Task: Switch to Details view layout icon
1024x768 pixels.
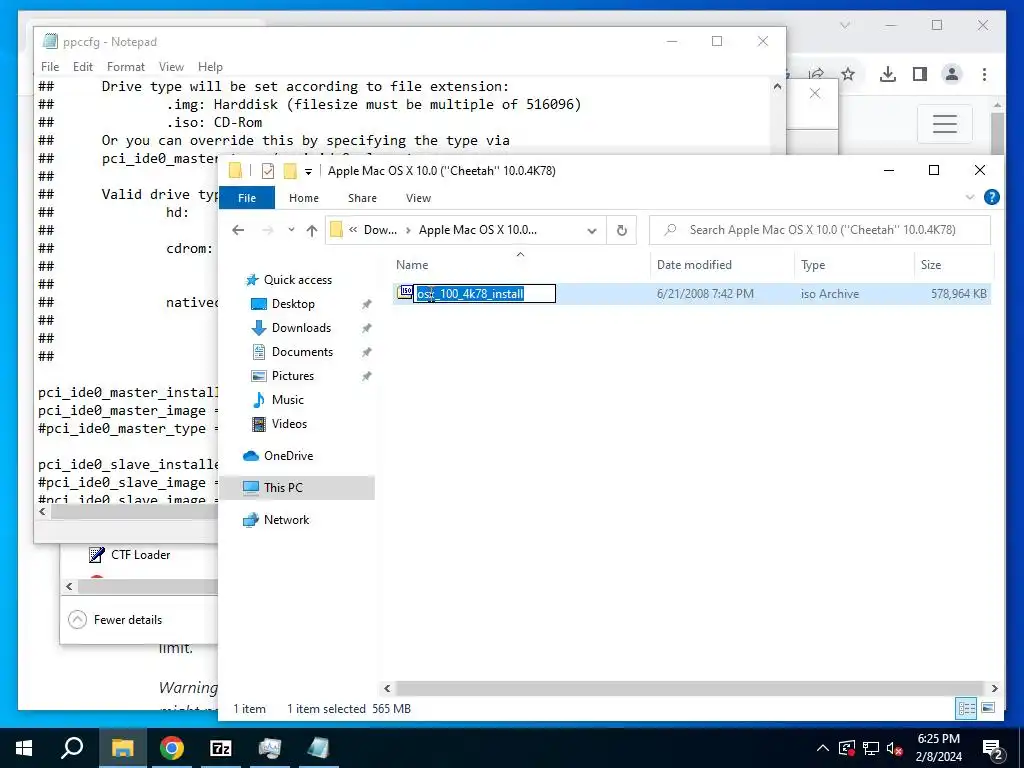Action: (x=967, y=709)
